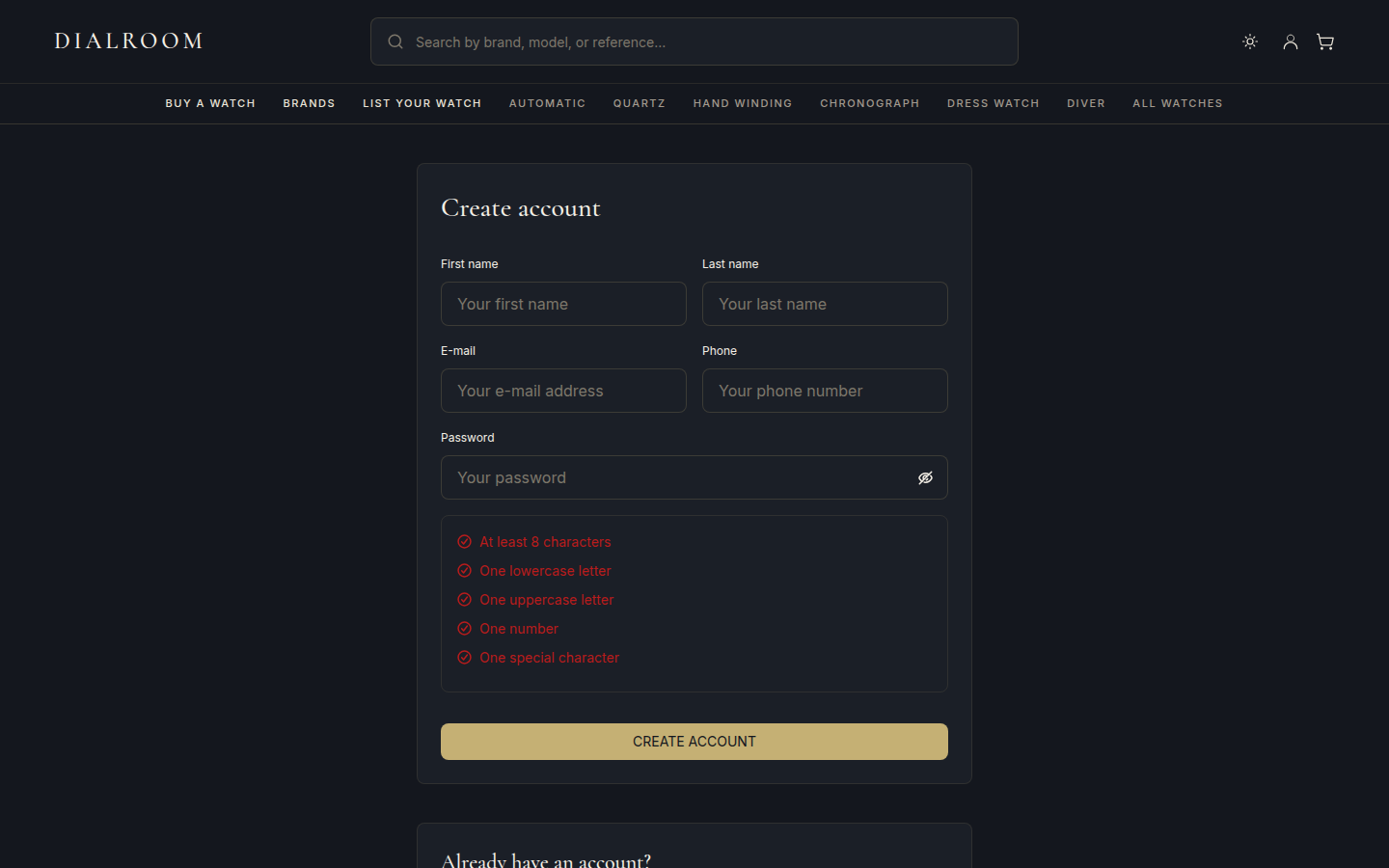
Task: Click the check icon beside At least 8 characters
Action: point(464,542)
